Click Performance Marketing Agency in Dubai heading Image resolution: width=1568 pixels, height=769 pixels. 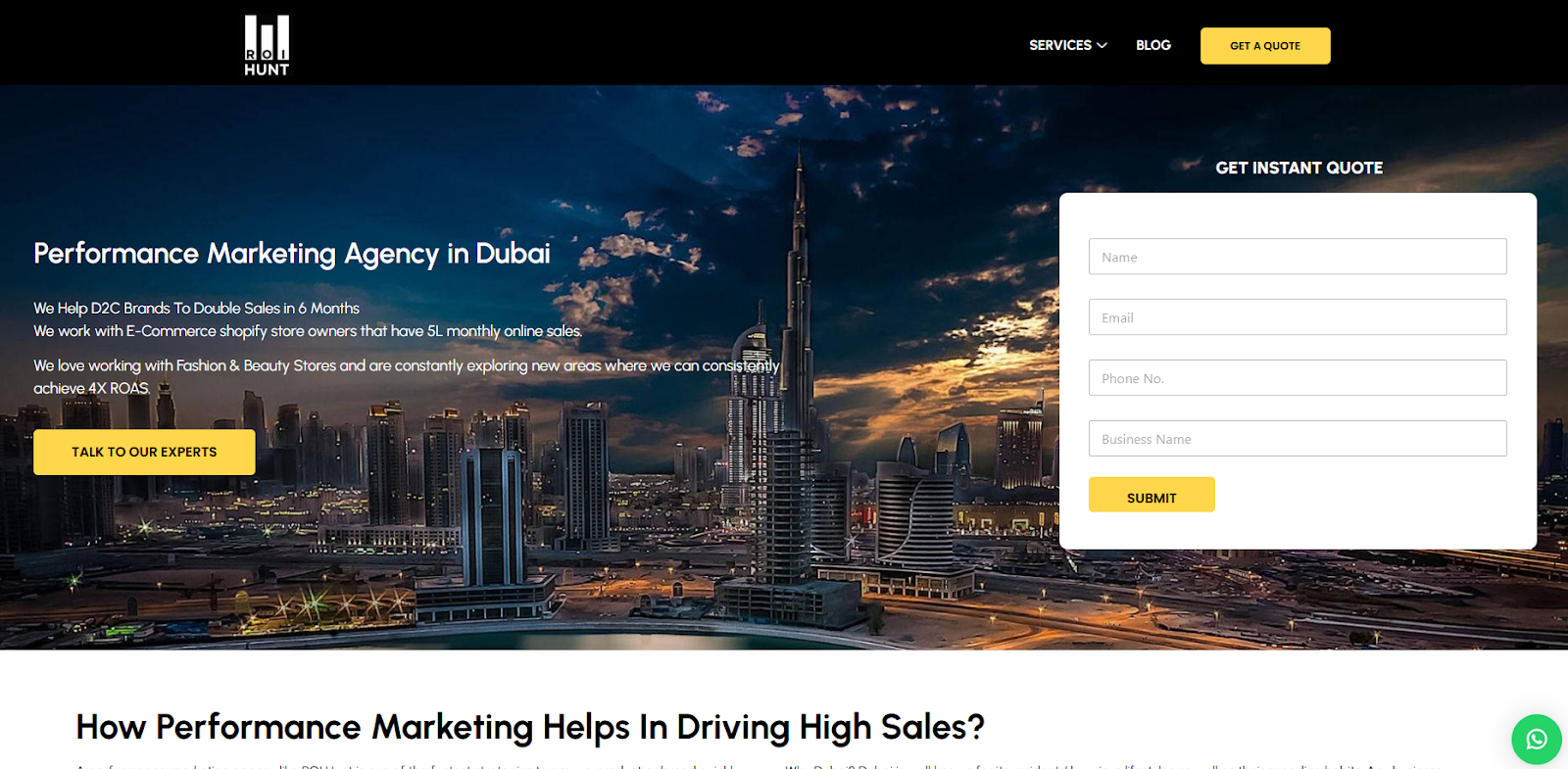tap(292, 254)
